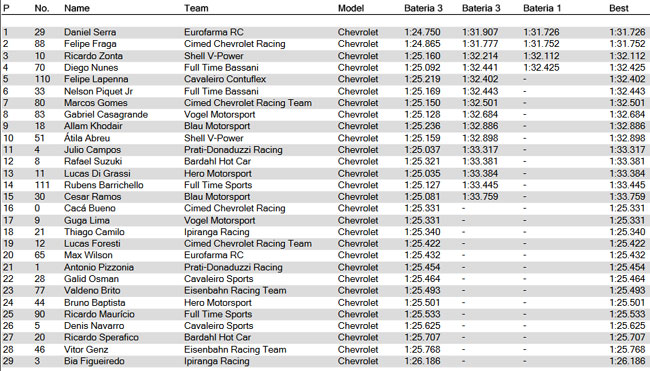Select Bia Figueiredo's name cell

click(x=94, y=361)
